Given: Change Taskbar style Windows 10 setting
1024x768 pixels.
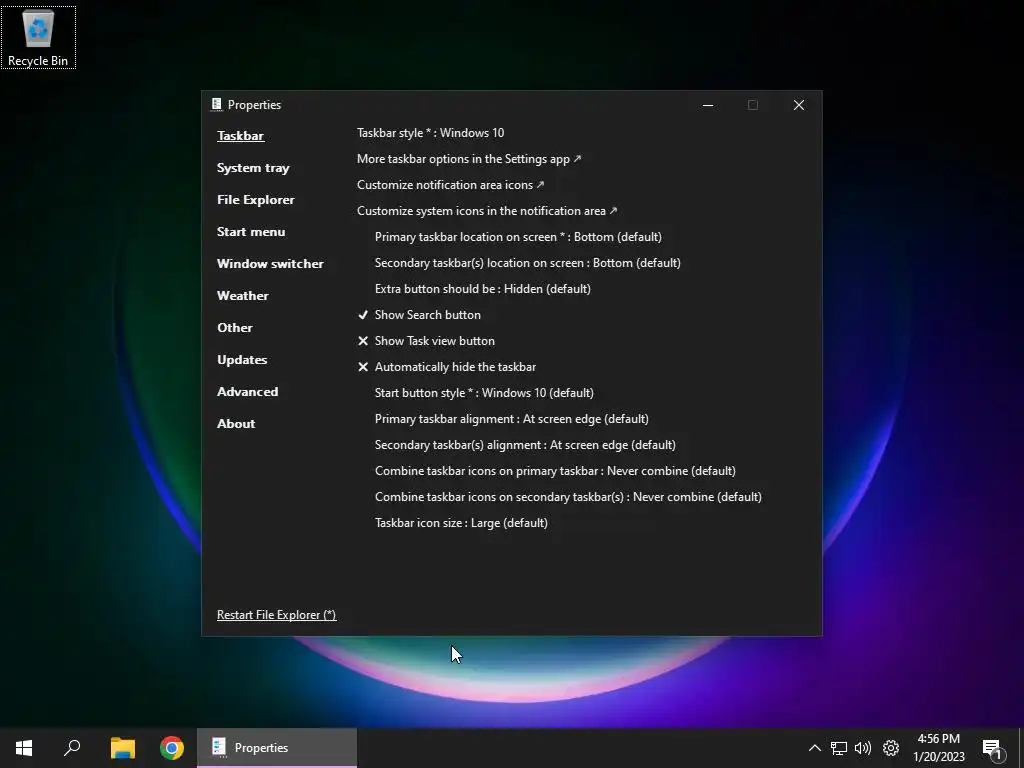Looking at the screenshot, I should [430, 133].
